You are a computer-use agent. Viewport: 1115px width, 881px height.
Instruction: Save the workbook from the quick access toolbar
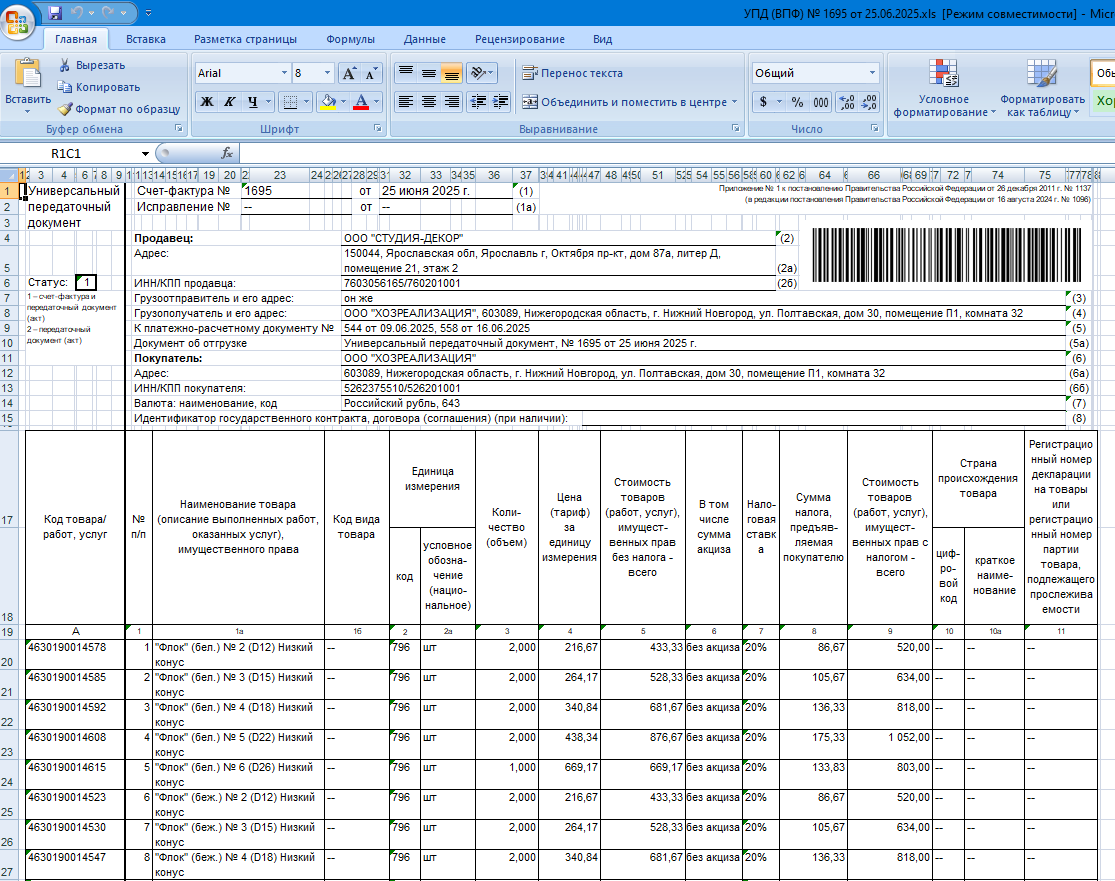pos(55,12)
